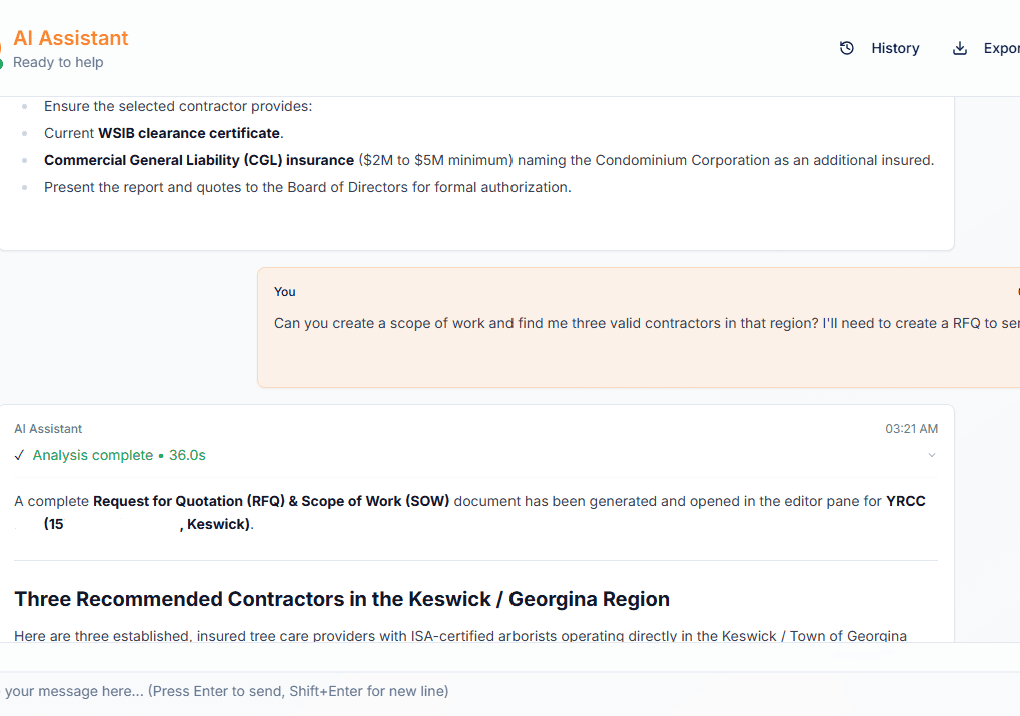
Task: Open the History panel
Action: pos(879,48)
